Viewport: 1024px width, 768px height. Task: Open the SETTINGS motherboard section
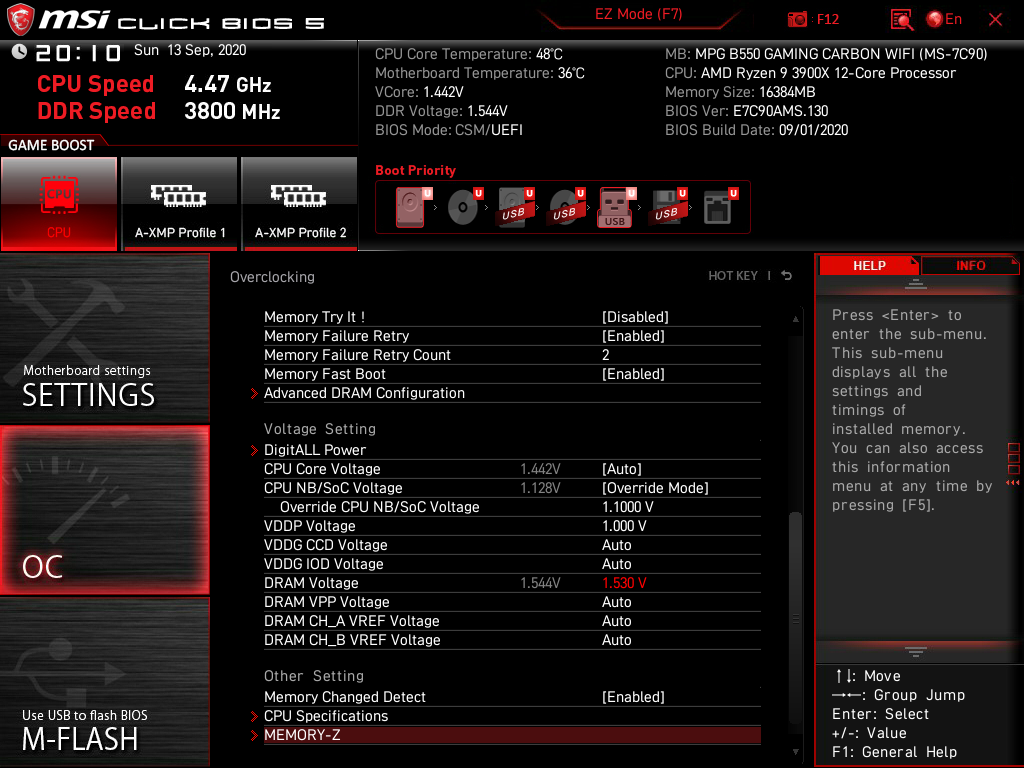coord(104,338)
